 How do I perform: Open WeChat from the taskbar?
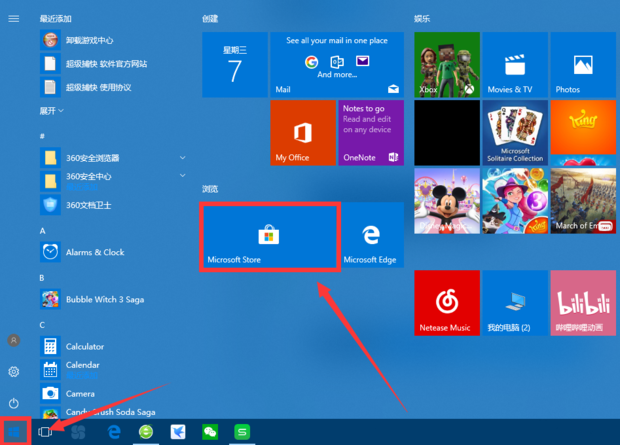(210, 432)
